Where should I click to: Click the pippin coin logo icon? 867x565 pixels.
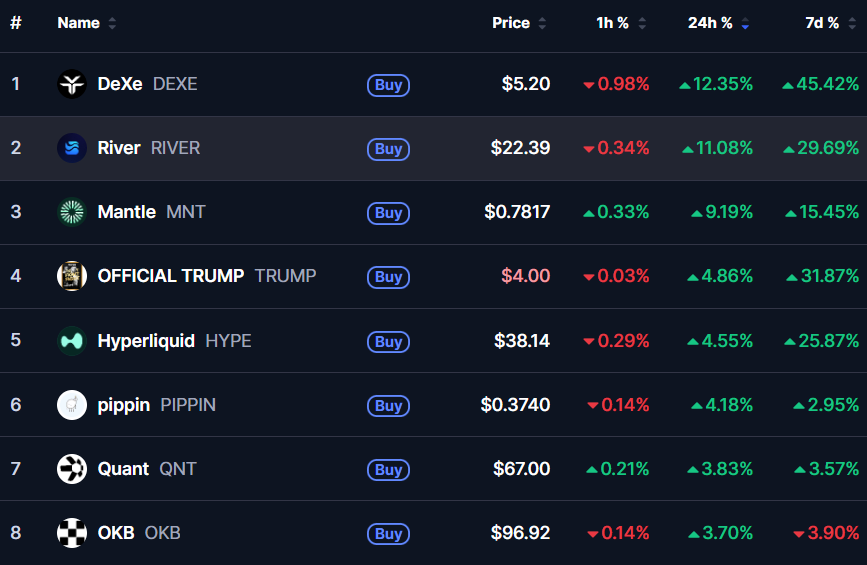72,405
